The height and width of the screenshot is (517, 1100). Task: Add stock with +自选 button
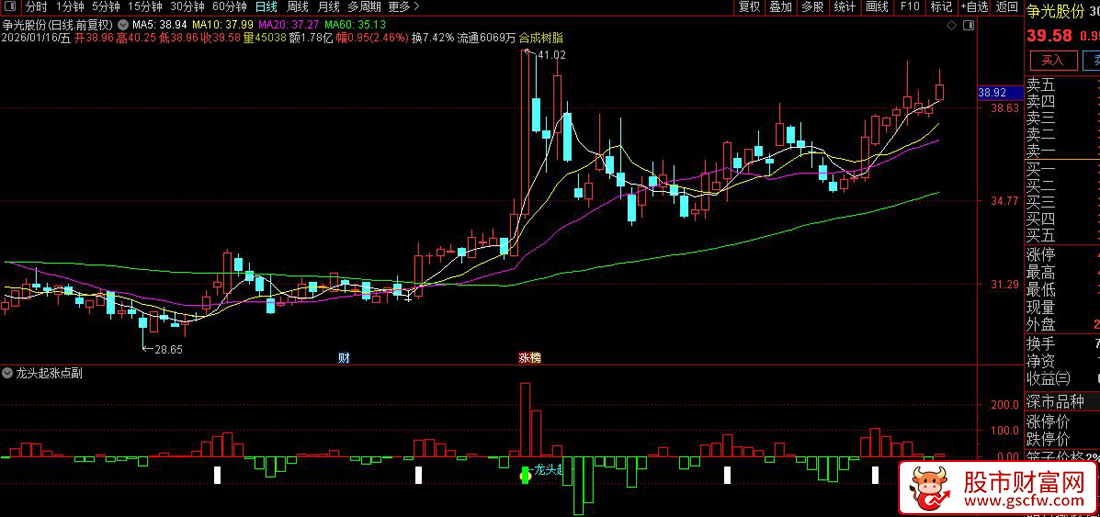coord(974,7)
